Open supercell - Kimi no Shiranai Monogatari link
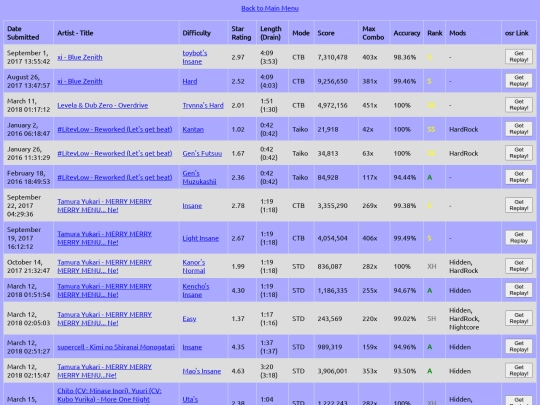Viewport: 540px width, 405px height. [x=116, y=347]
